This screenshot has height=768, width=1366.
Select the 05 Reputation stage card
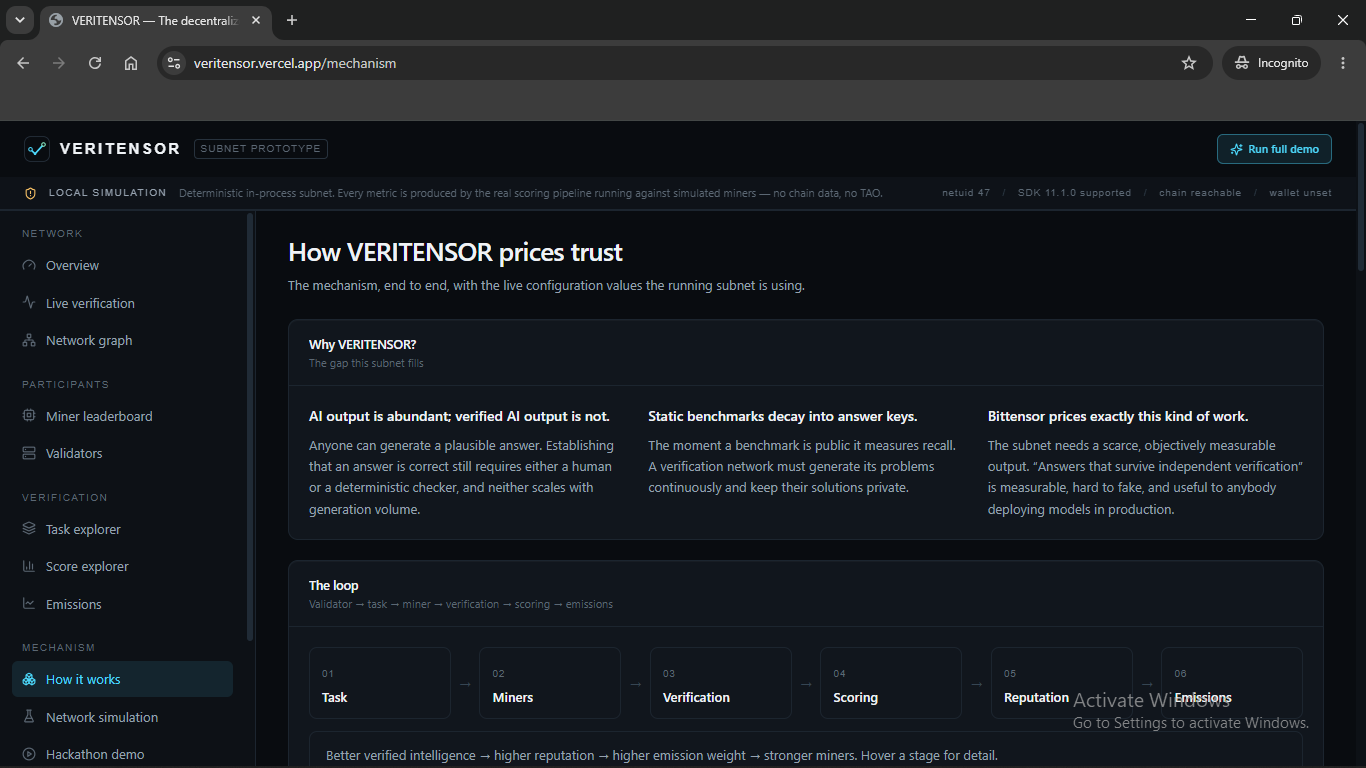1062,683
